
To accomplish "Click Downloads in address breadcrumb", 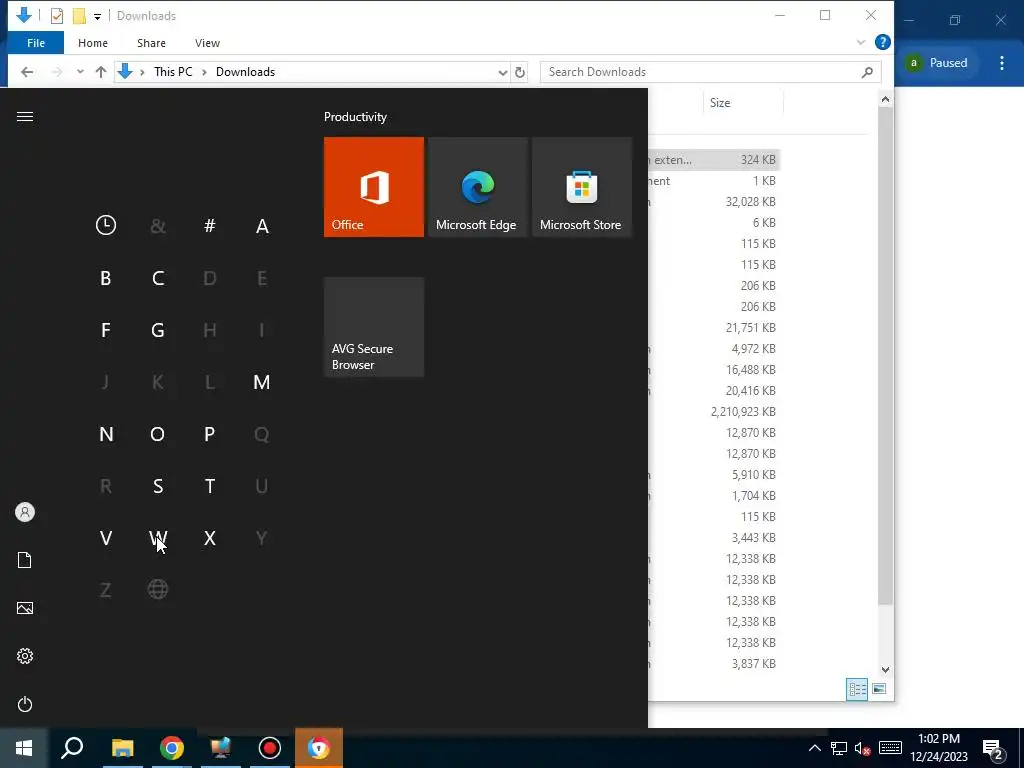I will [x=245, y=72].
